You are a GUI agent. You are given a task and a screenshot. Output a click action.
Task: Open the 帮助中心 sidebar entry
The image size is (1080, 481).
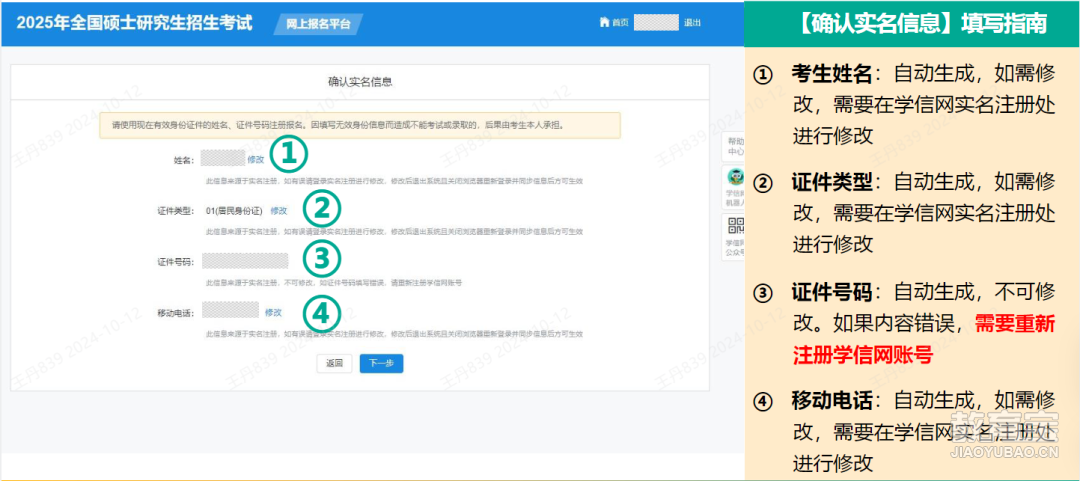click(x=735, y=147)
